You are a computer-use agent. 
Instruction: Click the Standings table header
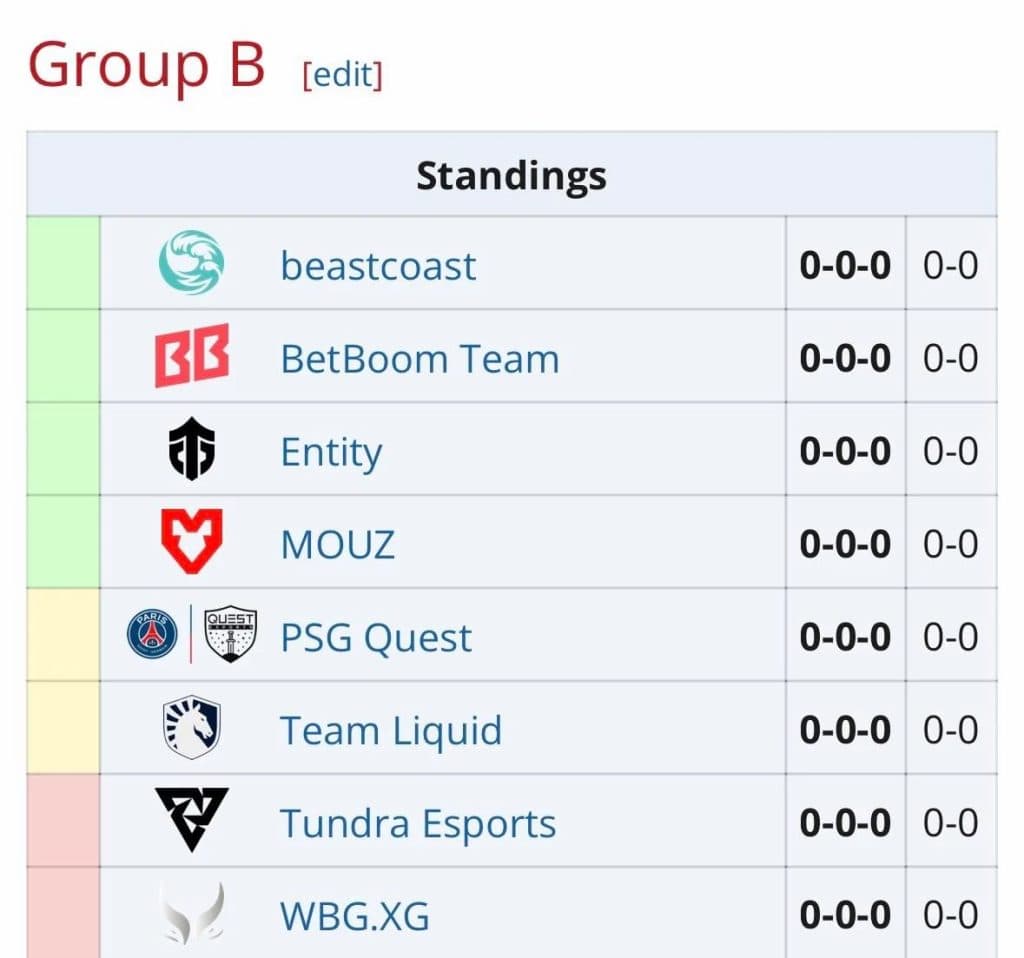pos(512,174)
